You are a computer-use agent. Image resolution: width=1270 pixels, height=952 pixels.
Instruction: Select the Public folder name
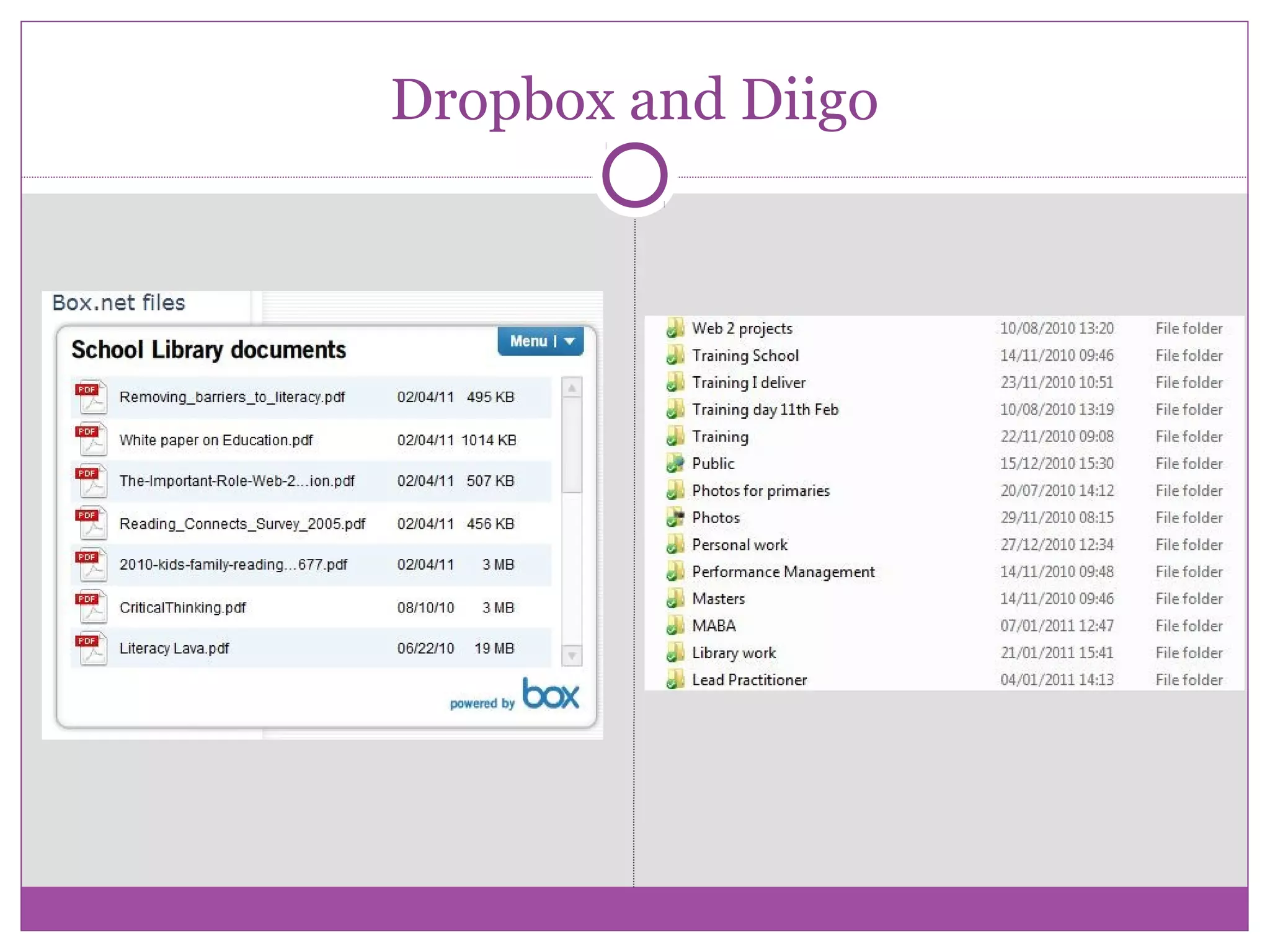coord(713,463)
